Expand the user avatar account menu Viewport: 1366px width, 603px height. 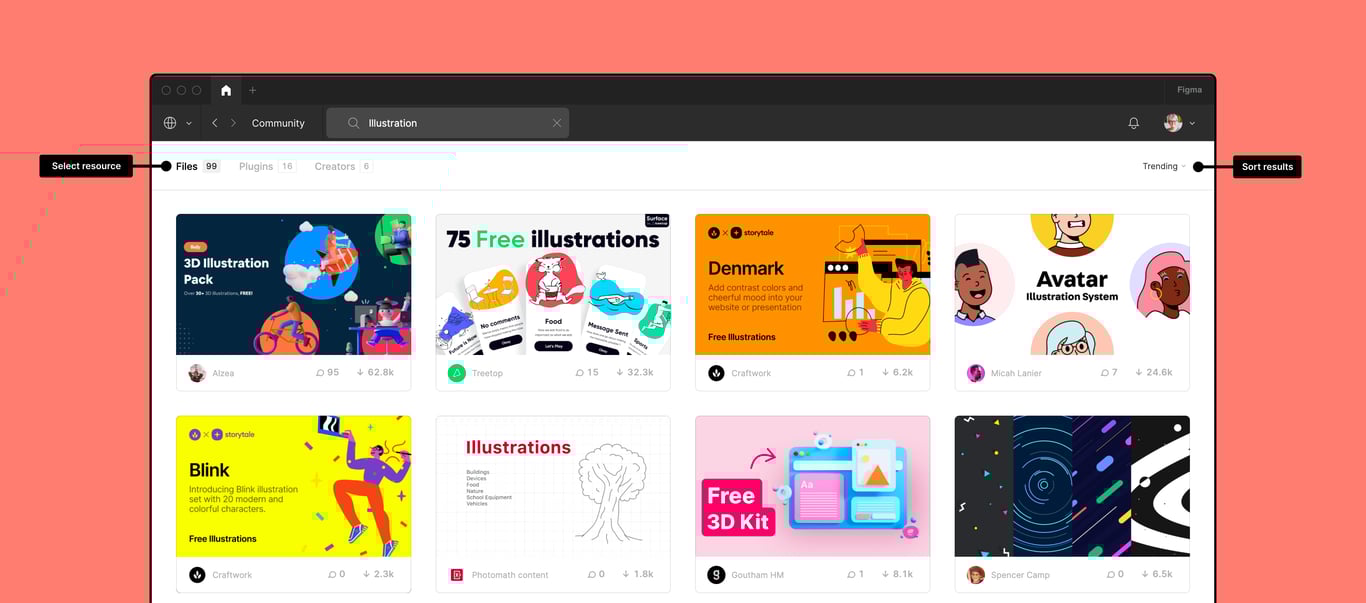[1180, 123]
